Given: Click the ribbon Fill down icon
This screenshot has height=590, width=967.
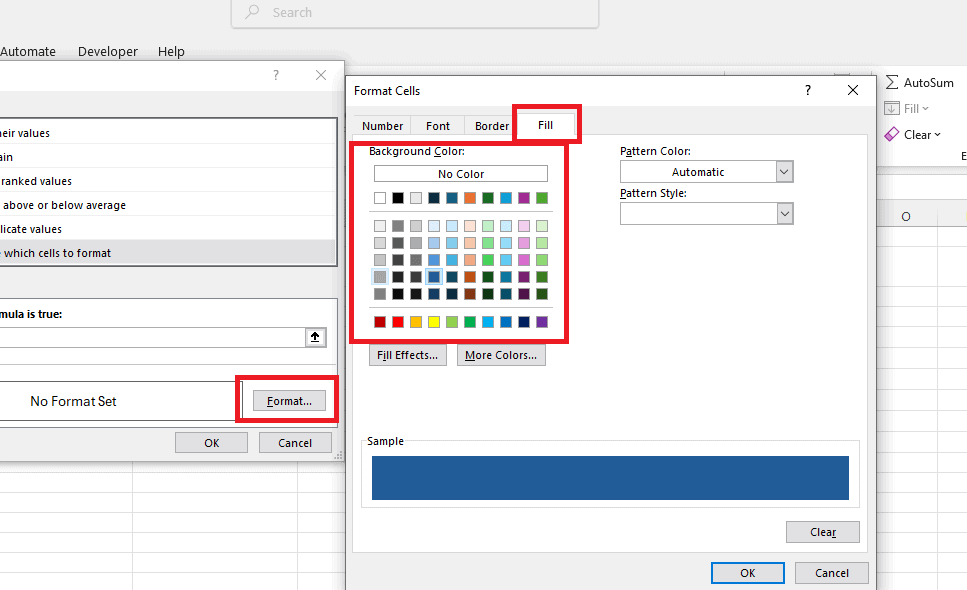Looking at the screenshot, I should click(x=892, y=109).
